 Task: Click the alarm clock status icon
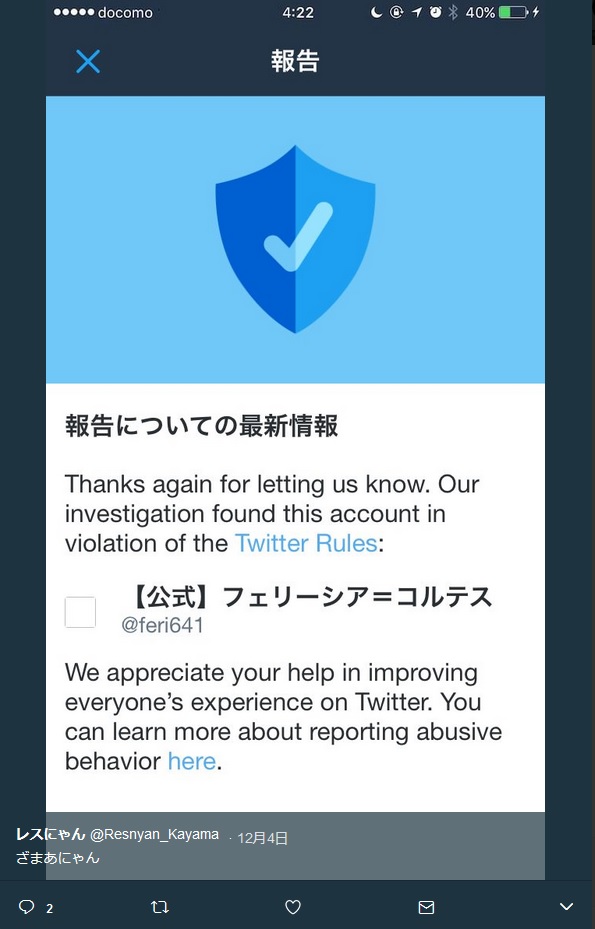click(x=436, y=12)
